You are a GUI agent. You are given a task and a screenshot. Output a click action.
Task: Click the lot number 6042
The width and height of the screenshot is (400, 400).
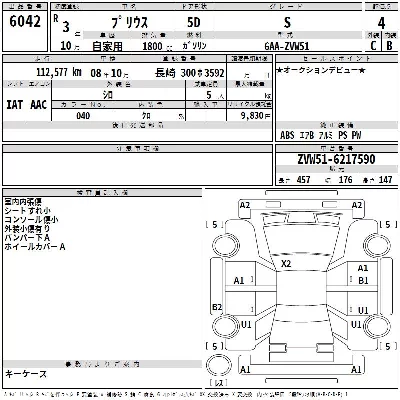(25, 22)
